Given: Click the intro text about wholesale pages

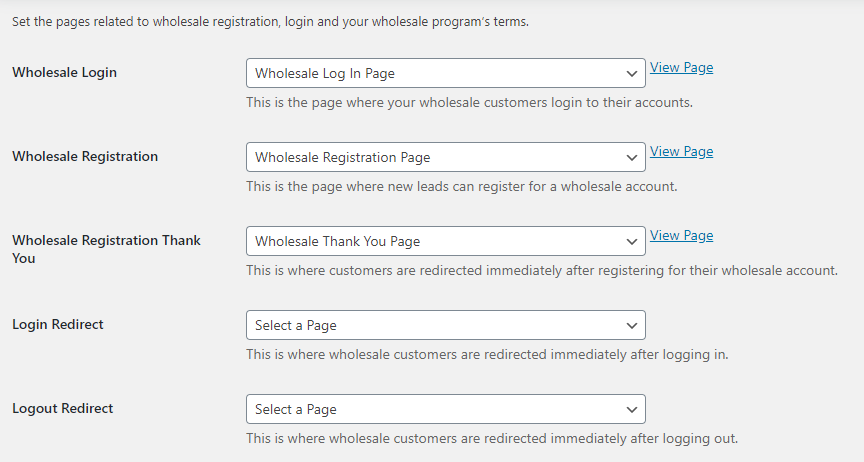Looking at the screenshot, I should (x=270, y=22).
